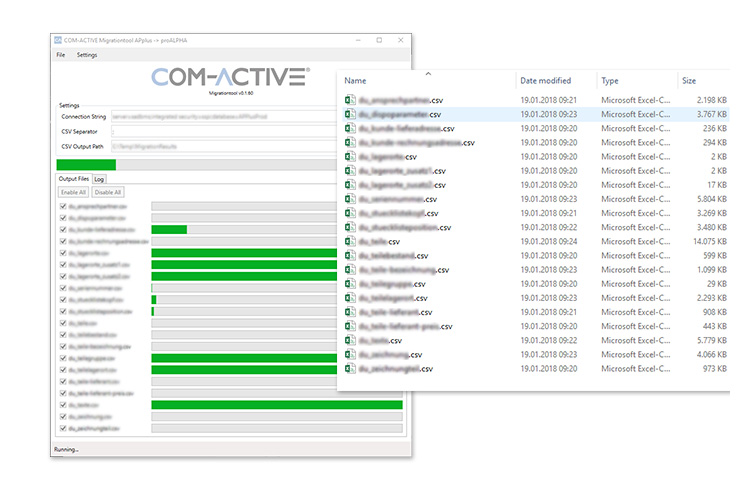Click the date 19.01.2018 09:24 cell

click(549, 241)
